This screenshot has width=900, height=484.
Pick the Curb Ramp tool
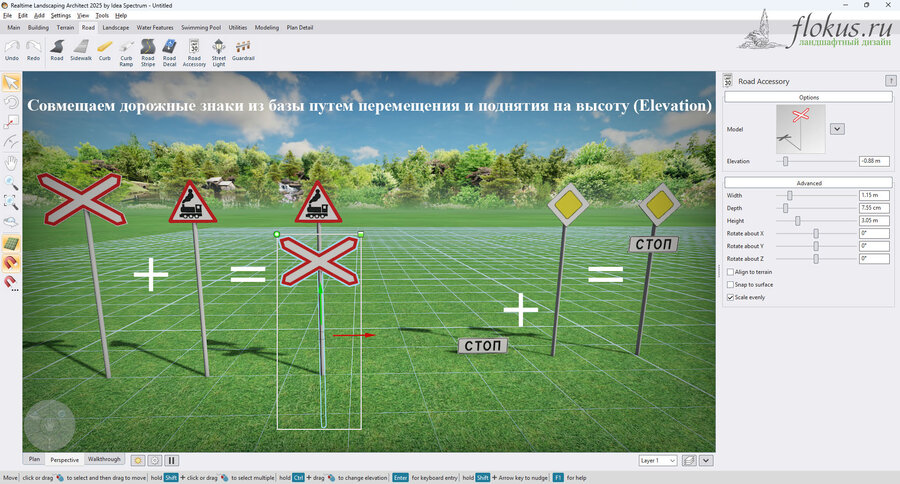[126, 53]
